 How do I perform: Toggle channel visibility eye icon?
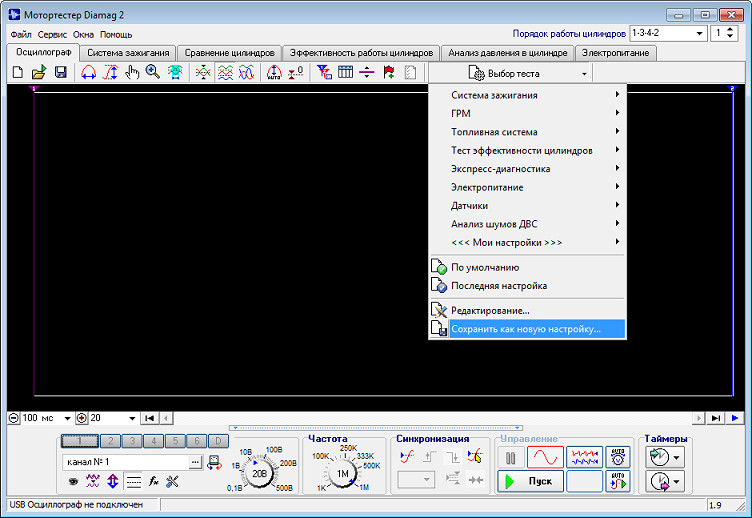point(73,481)
